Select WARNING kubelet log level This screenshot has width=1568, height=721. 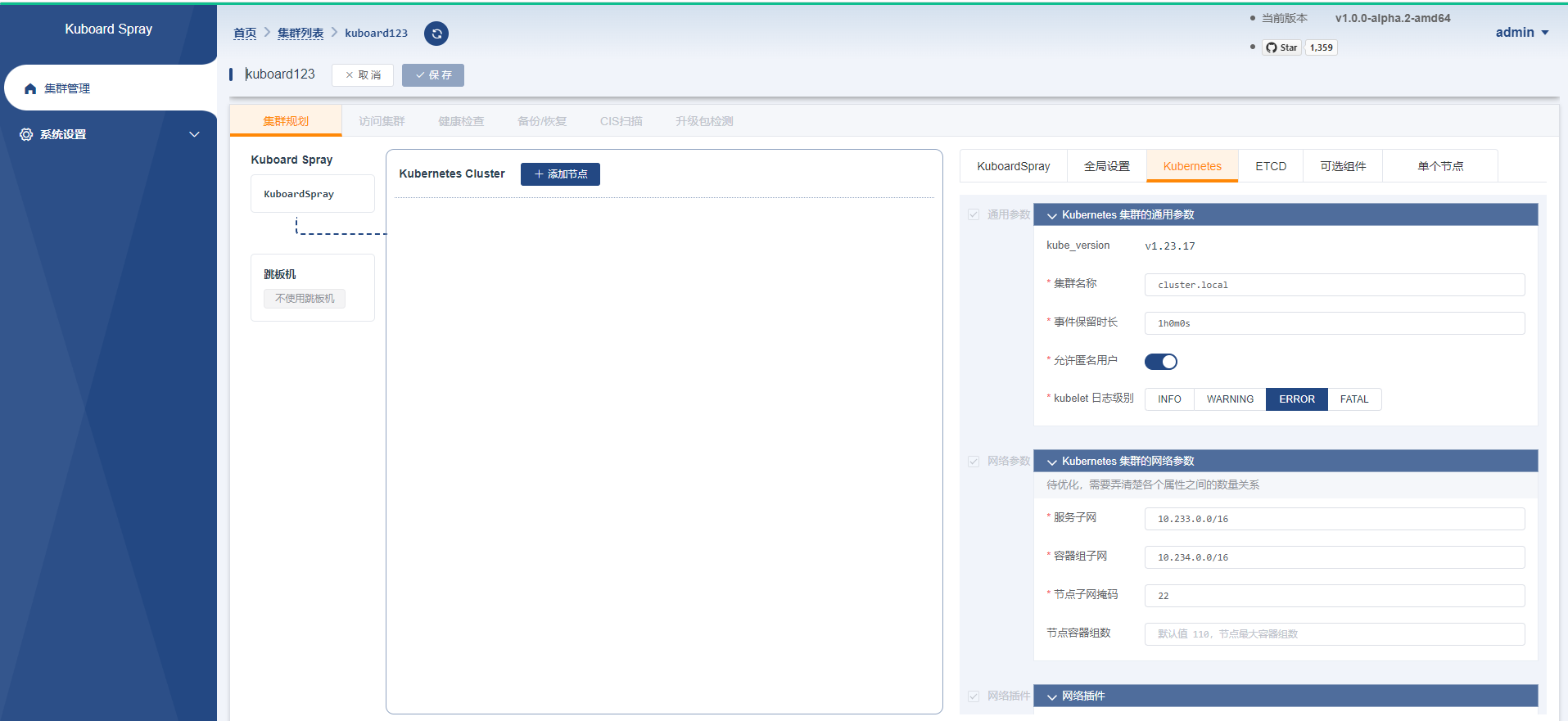click(1230, 399)
